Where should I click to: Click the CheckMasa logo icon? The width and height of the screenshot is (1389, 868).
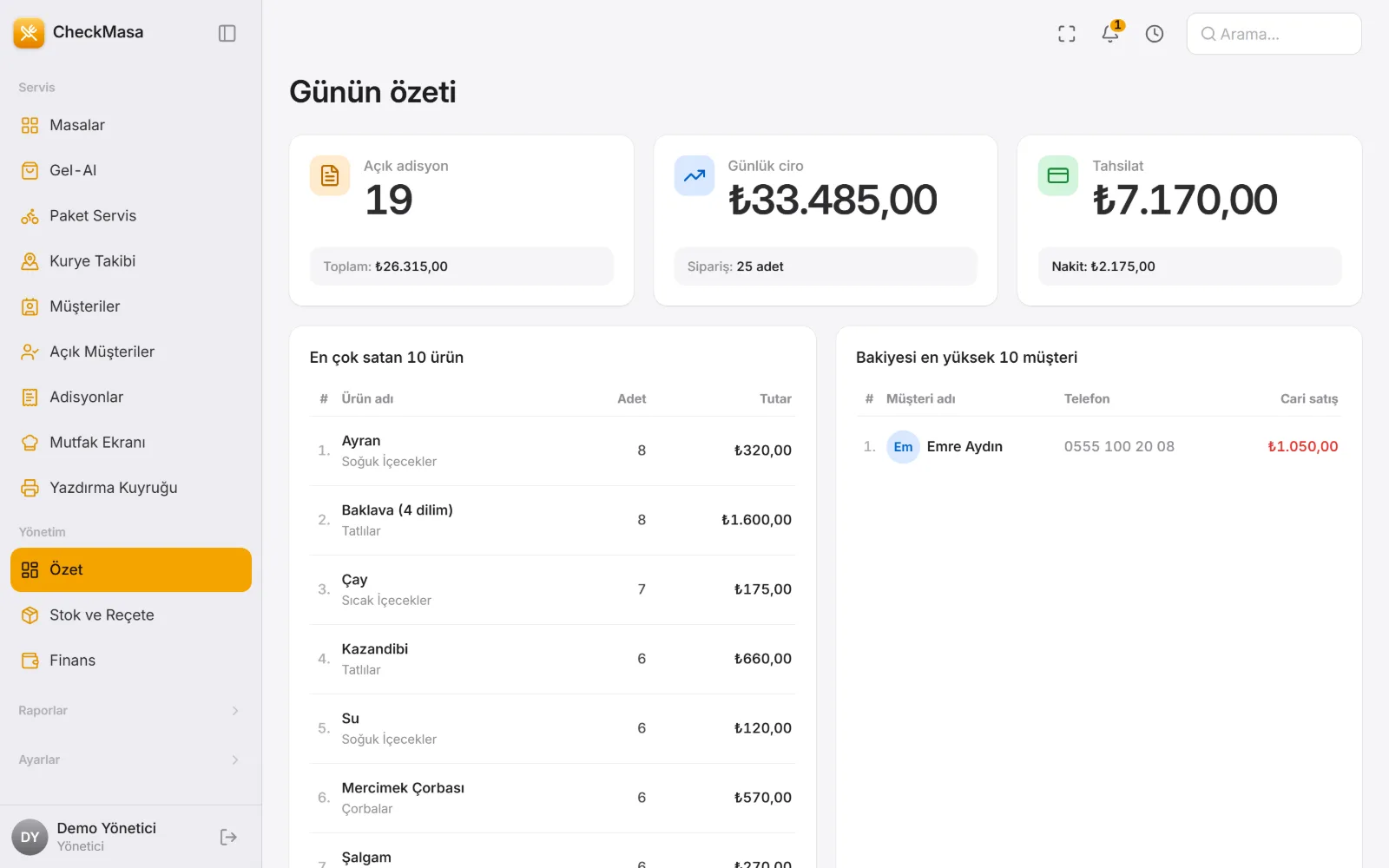click(x=29, y=33)
